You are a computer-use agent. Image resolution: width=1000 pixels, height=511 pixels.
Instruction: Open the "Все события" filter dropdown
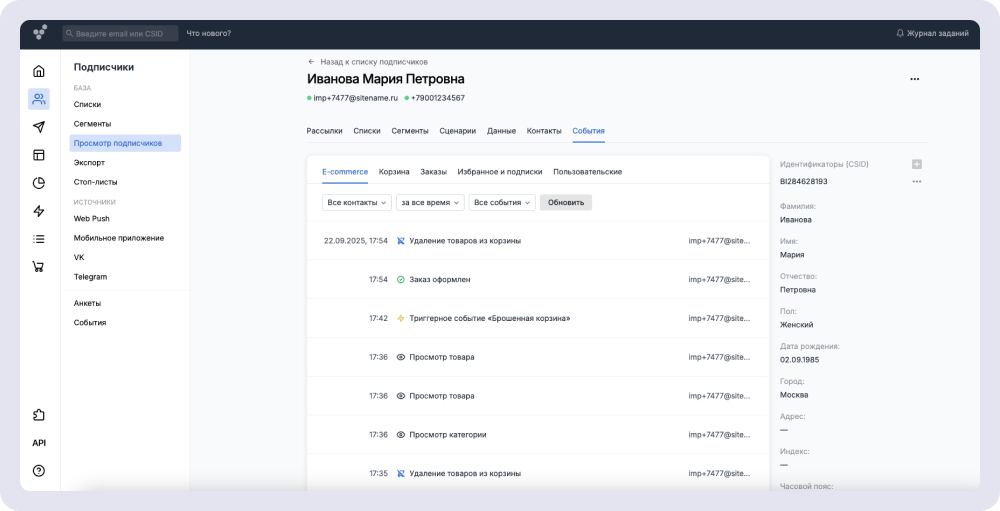502,202
